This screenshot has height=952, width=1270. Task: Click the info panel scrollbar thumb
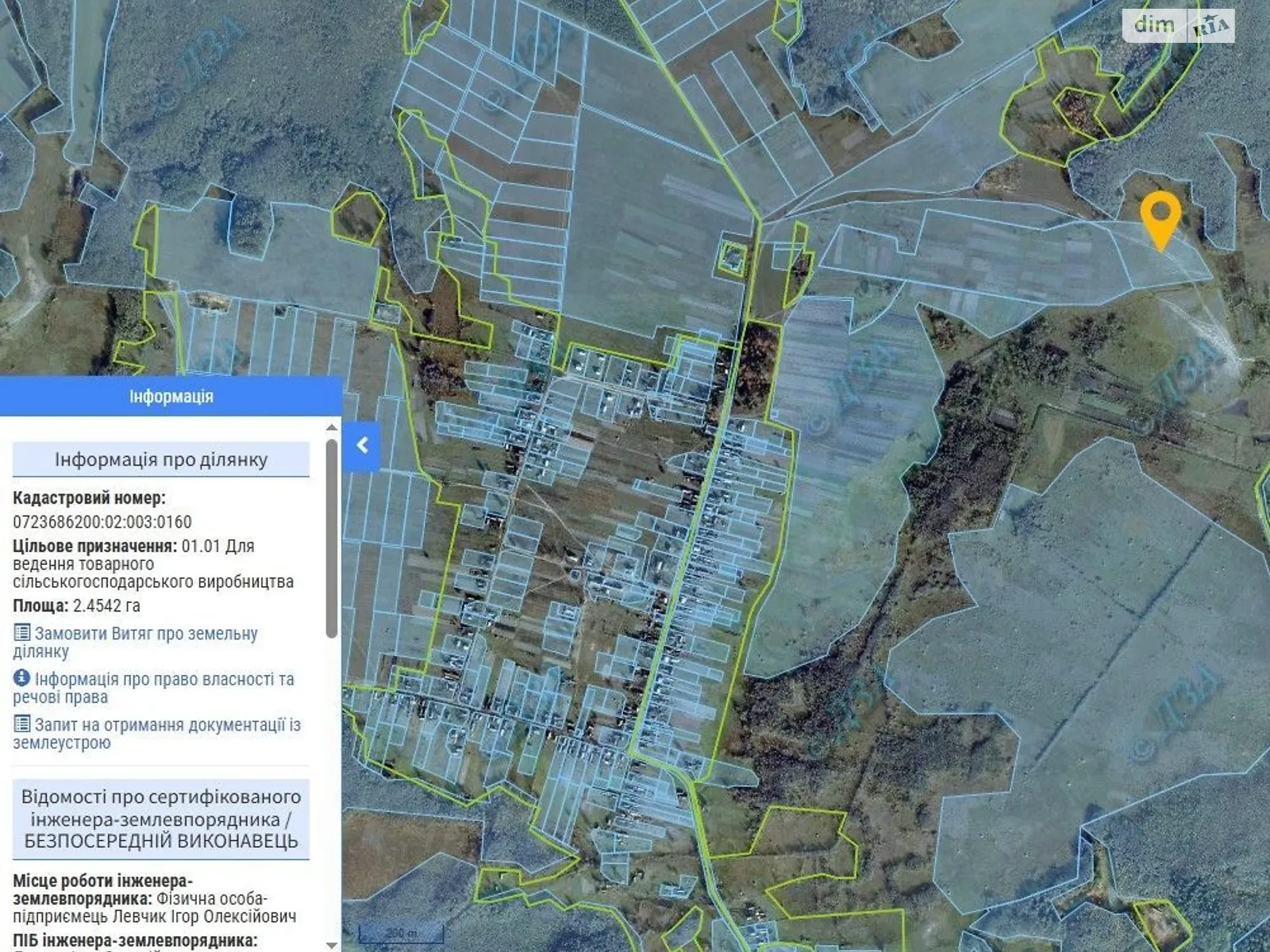point(332,538)
